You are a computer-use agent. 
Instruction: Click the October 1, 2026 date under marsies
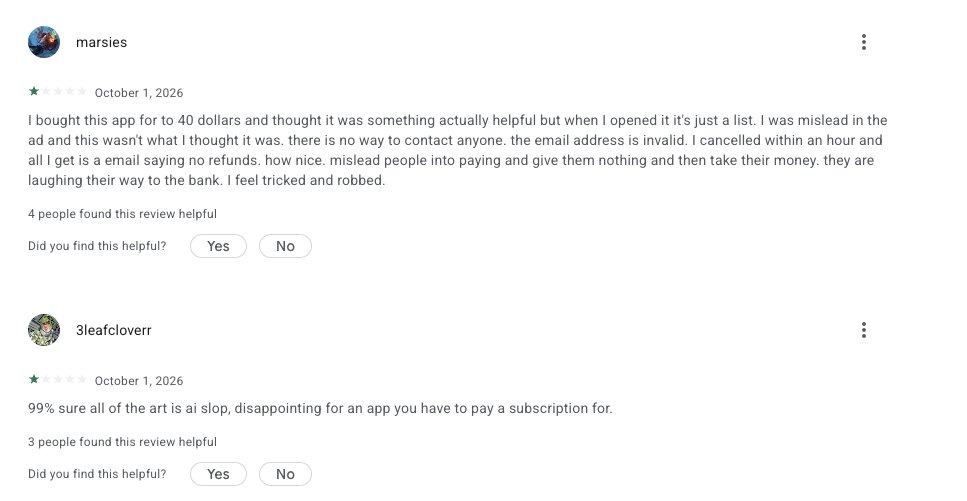click(x=139, y=93)
